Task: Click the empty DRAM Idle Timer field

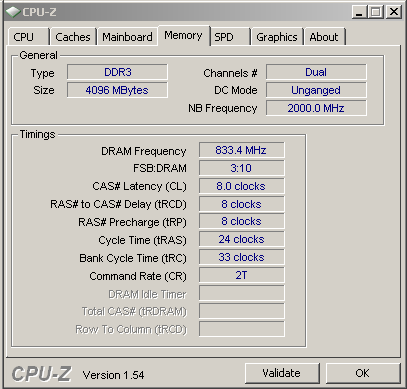Action: tap(241, 293)
